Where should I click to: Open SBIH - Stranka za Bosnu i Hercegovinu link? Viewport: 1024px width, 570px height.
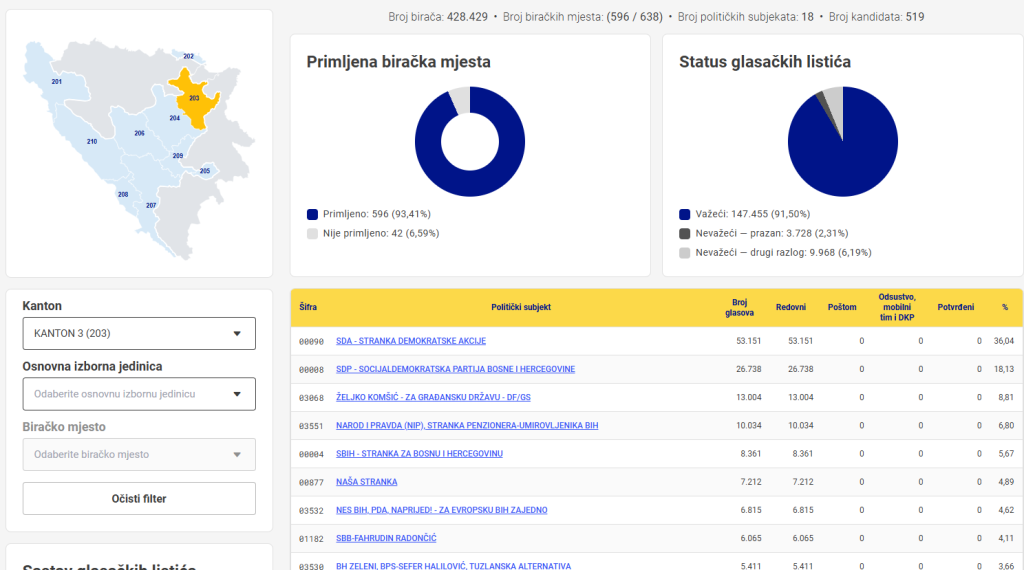419,453
